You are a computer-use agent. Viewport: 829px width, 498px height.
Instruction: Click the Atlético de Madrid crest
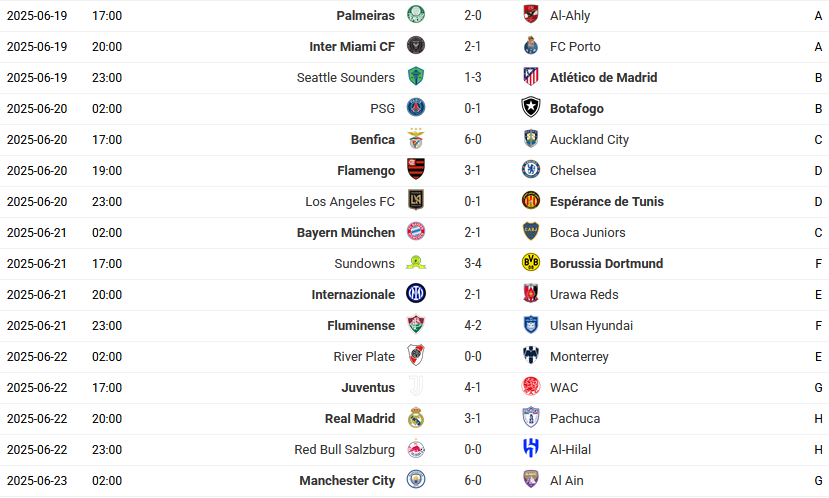click(531, 77)
